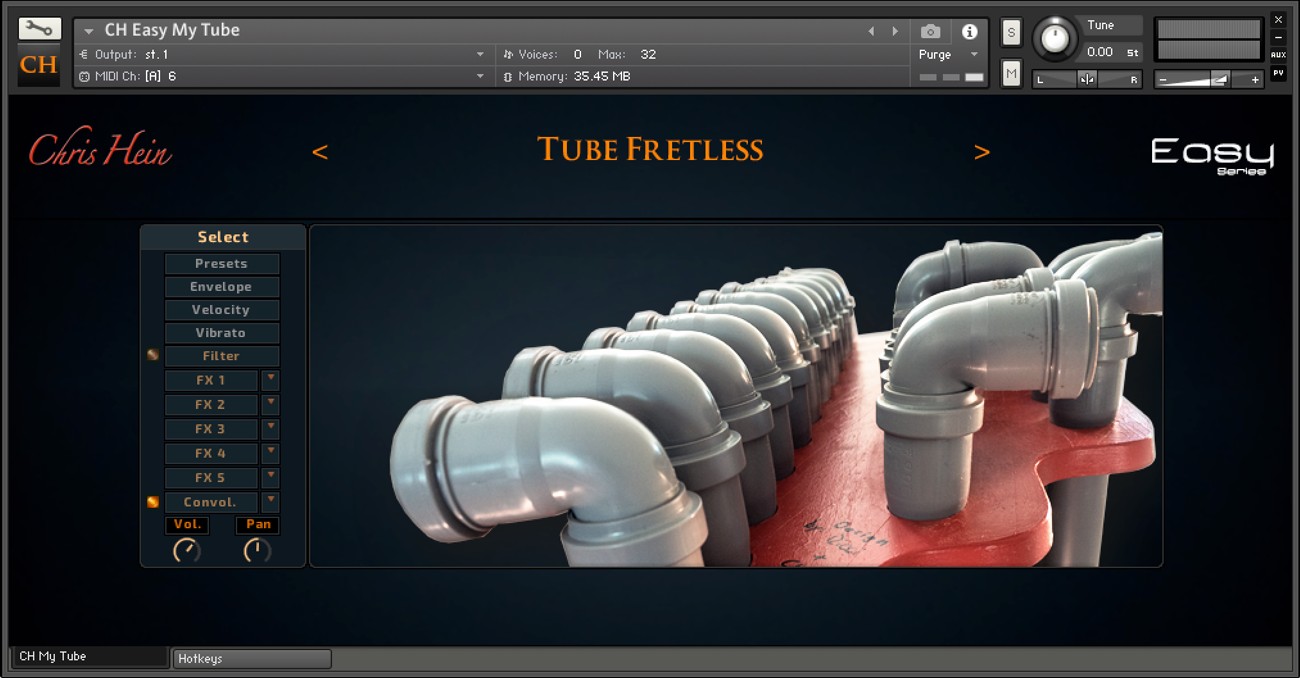Select the FX 4 button
The height and width of the screenshot is (678, 1300).
tap(211, 453)
